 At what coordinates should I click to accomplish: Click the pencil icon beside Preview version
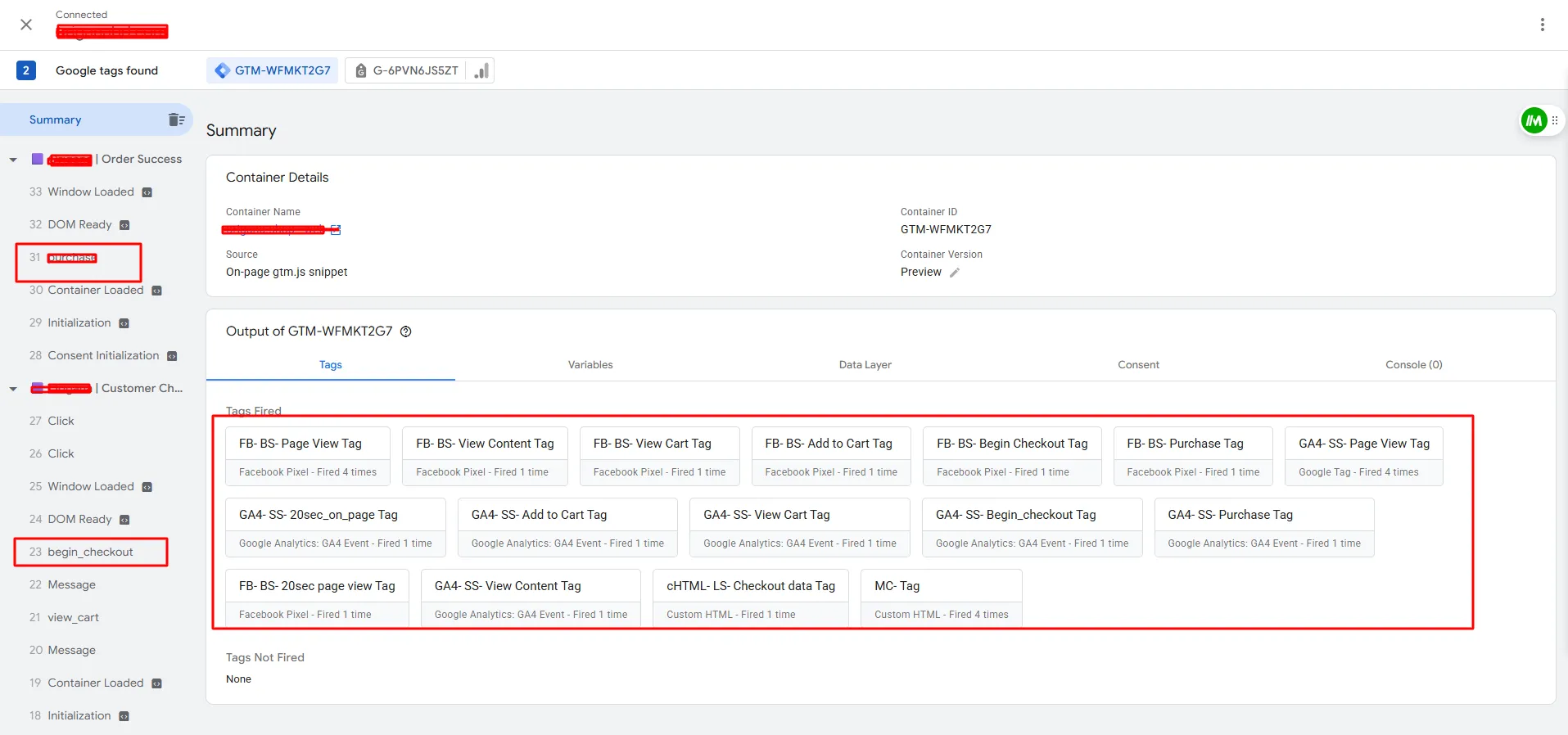pyautogui.click(x=955, y=273)
